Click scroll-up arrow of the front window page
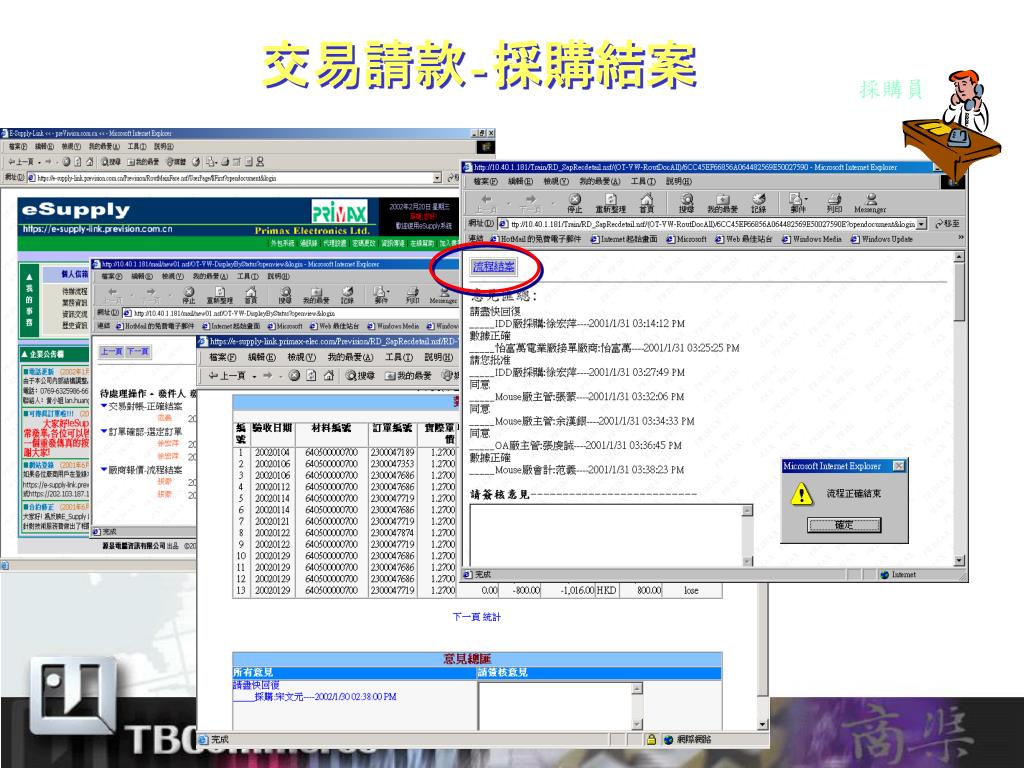Screen dimensions: 1024x768 click(959, 257)
